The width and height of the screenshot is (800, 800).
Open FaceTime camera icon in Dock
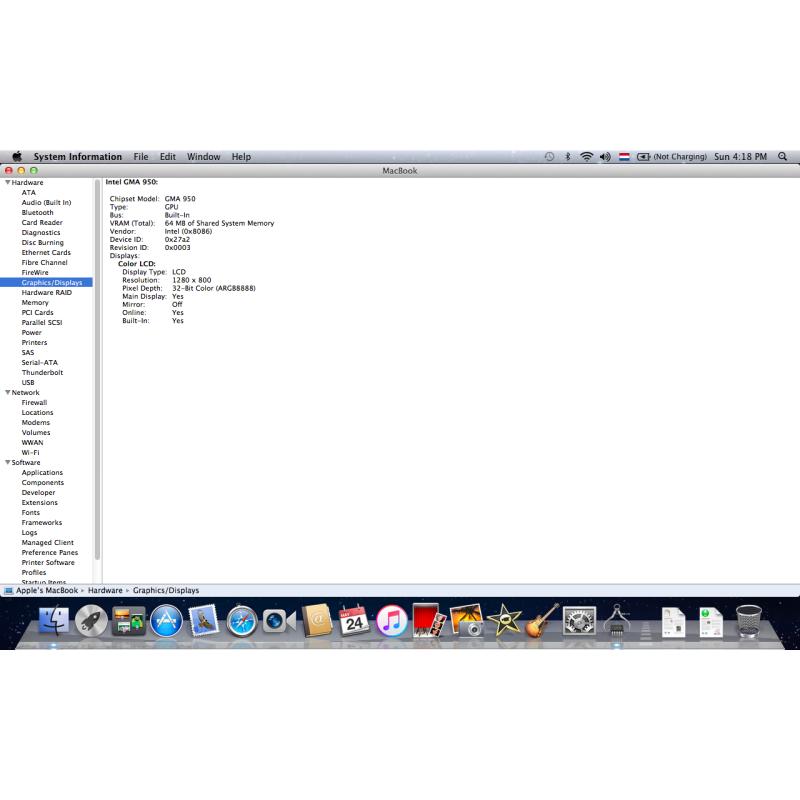pos(279,621)
